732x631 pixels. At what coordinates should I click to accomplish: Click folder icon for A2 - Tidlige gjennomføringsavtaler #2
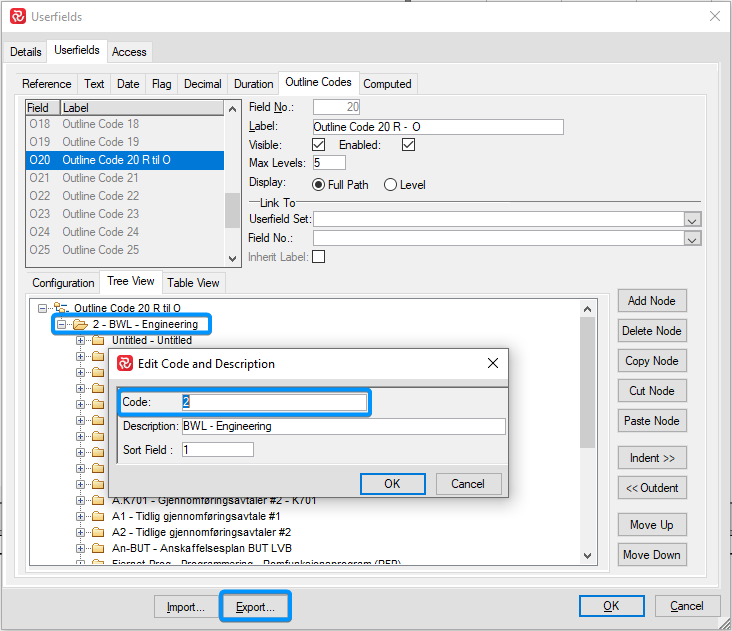pyautogui.click(x=98, y=532)
